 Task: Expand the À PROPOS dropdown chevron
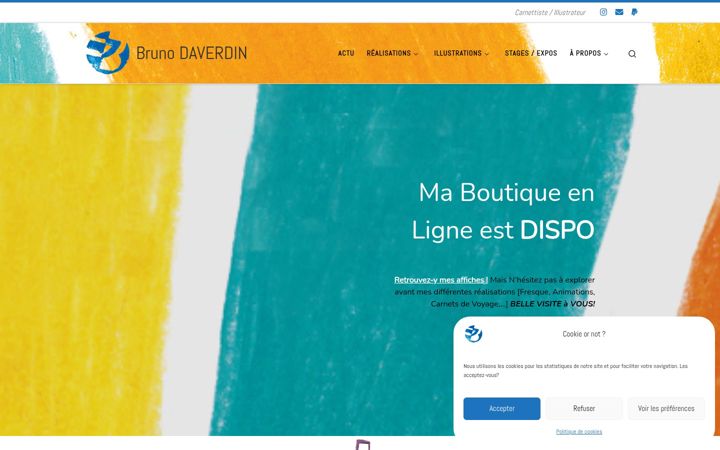[606, 54]
